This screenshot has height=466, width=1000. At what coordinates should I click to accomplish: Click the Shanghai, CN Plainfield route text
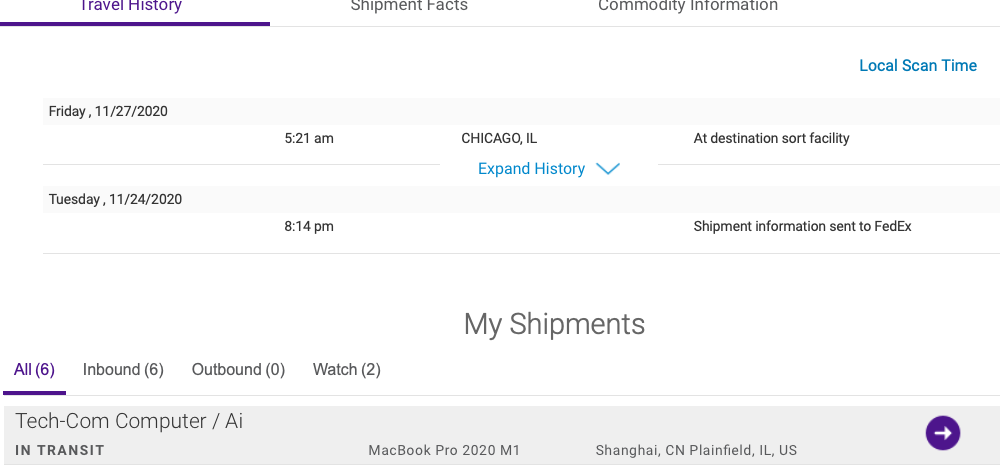696,451
